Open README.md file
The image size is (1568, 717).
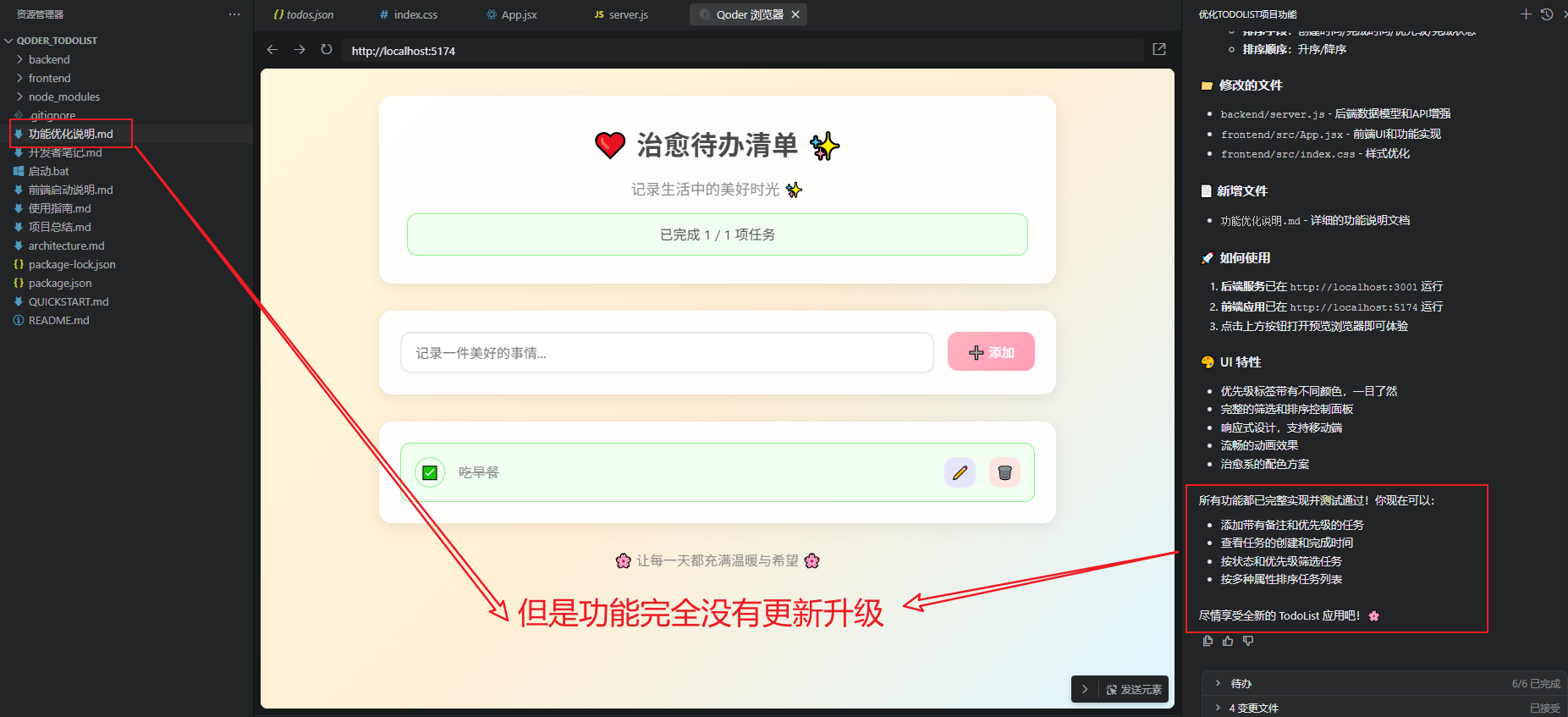[59, 320]
